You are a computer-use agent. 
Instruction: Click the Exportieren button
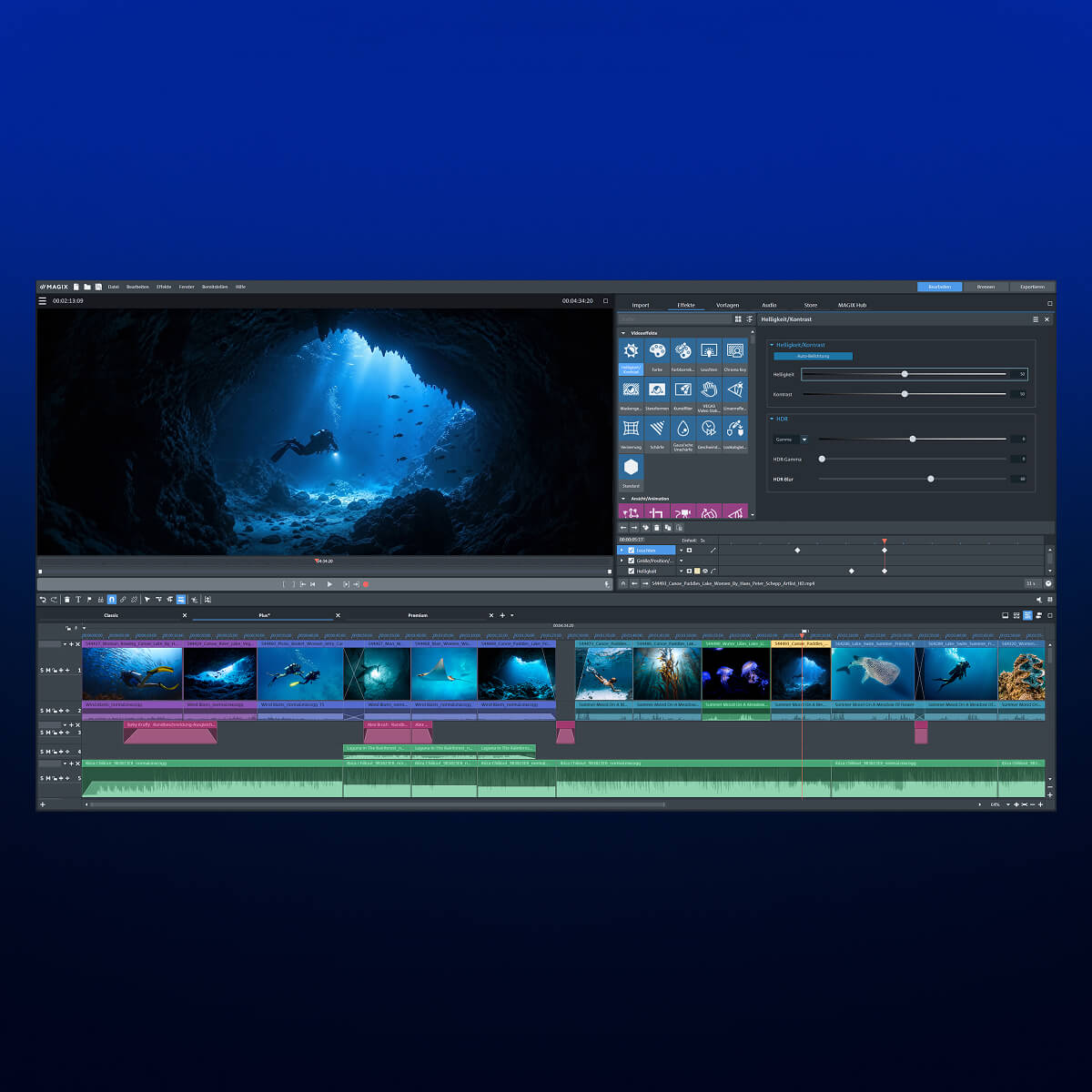(x=1032, y=287)
